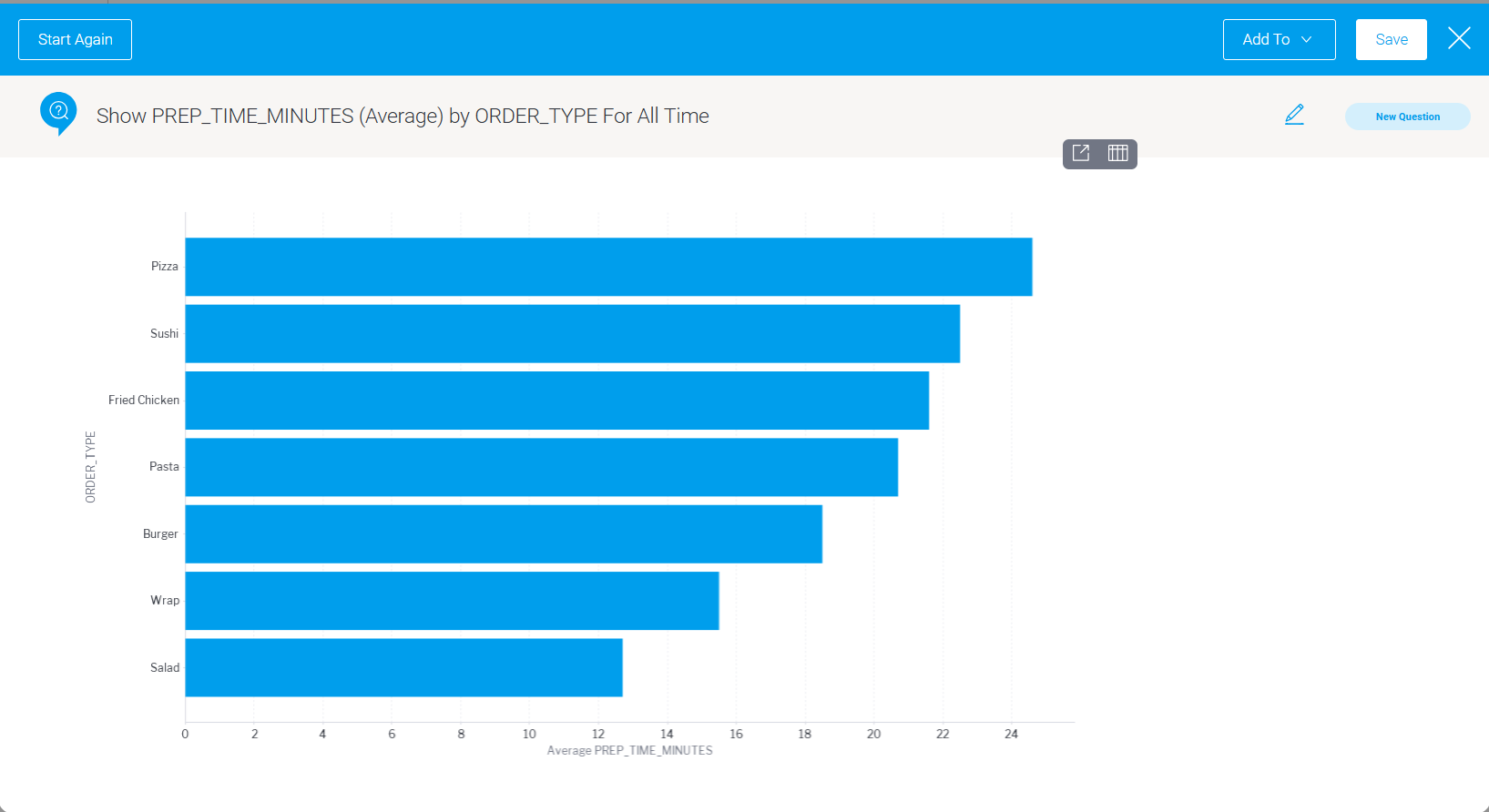This screenshot has height=812, width=1489.
Task: Select the Sushi bar in chart
Action: coord(572,334)
